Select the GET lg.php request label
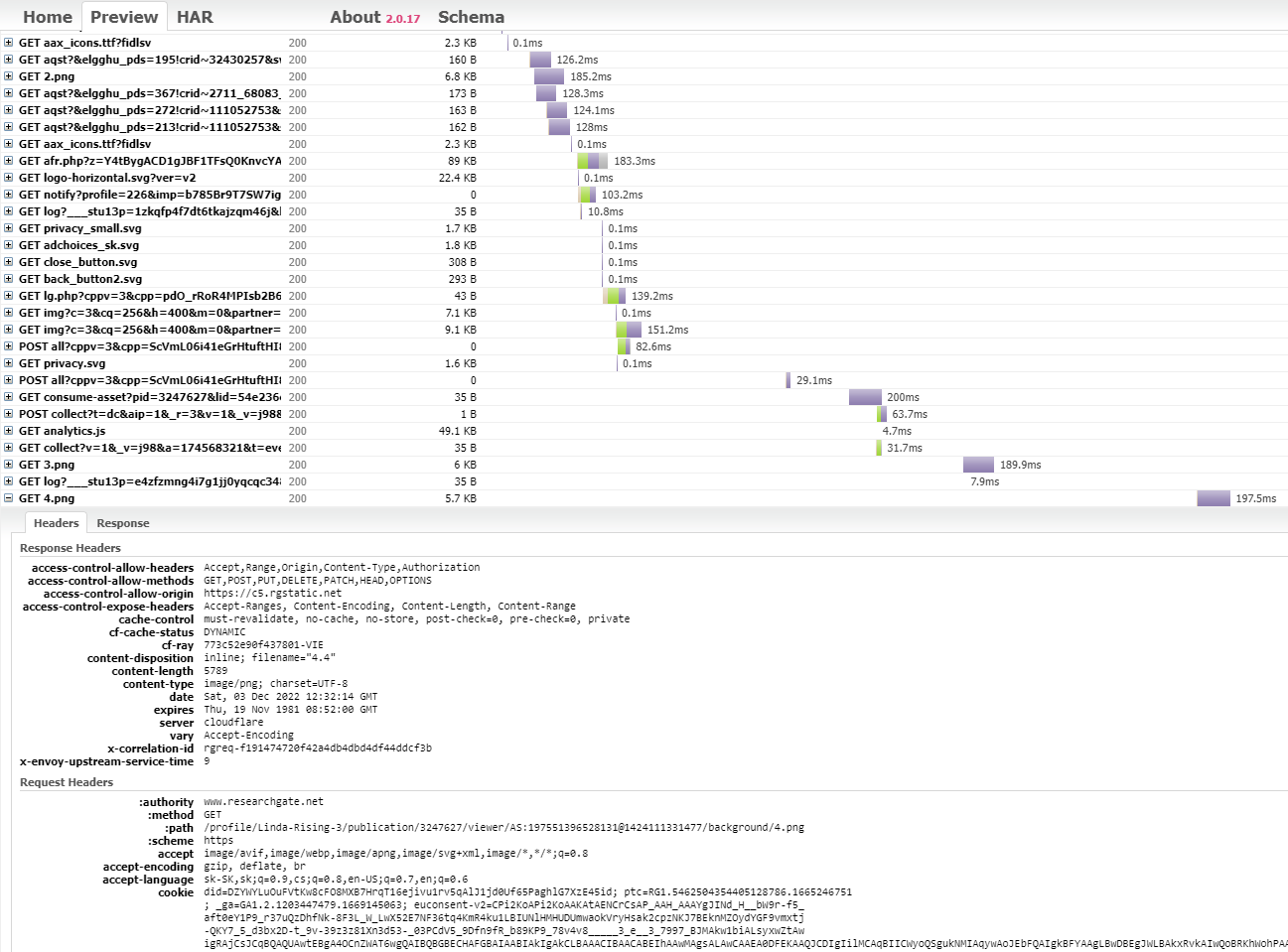Viewport: 1288px width, 952px height. pyautogui.click(x=149, y=296)
